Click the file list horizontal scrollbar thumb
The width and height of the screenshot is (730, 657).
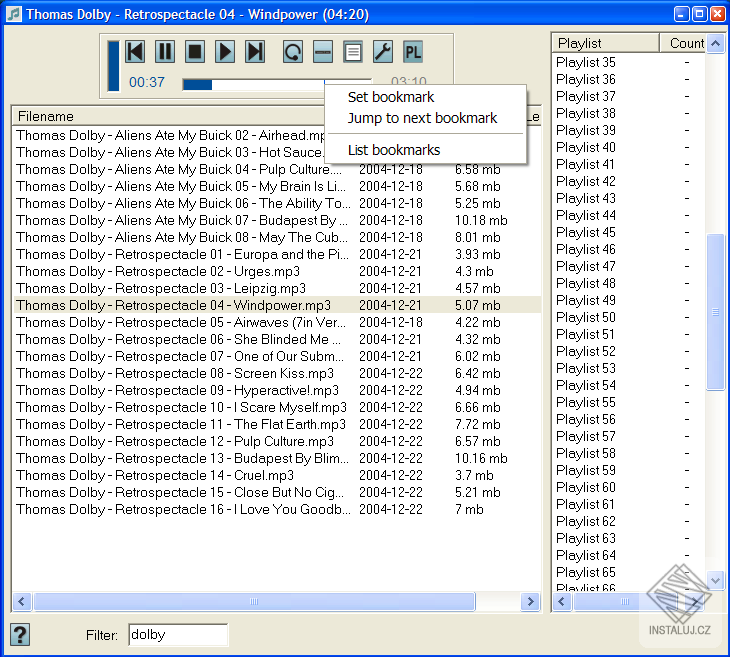pos(254,602)
